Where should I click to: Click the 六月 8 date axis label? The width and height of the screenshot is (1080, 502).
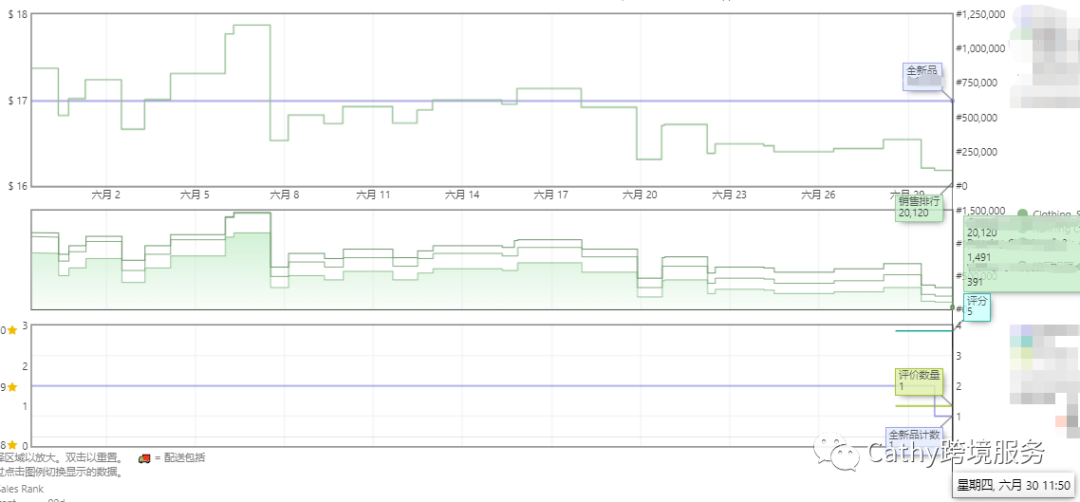[x=284, y=196]
